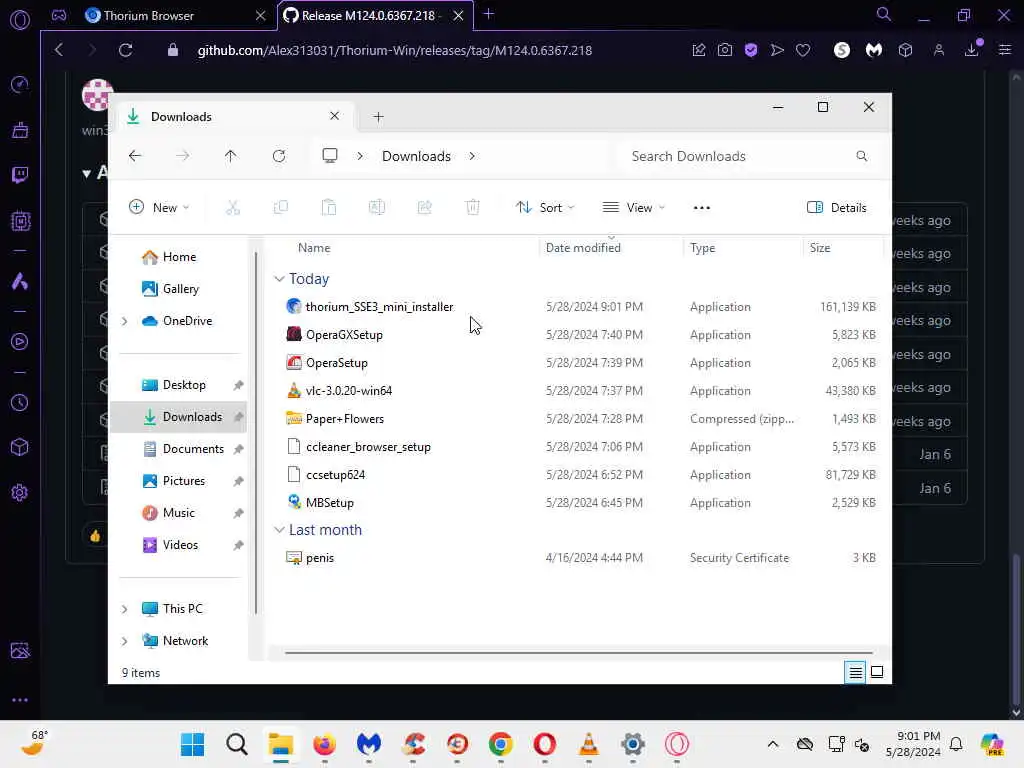Image resolution: width=1024 pixels, height=768 pixels.
Task: Go up one folder level
Action: click(x=231, y=156)
